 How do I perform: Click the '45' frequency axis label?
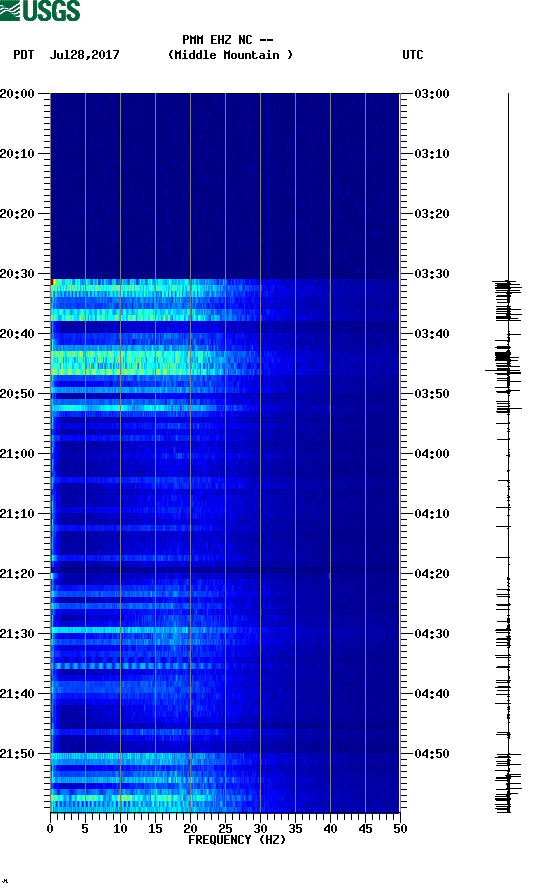tap(365, 829)
